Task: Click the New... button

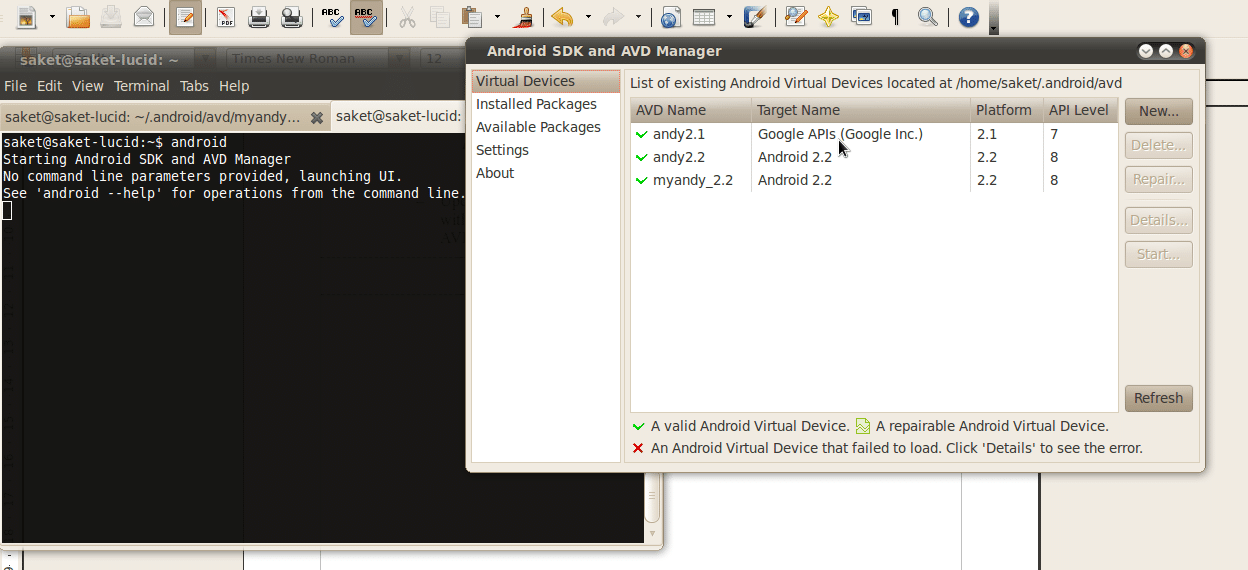Action: [1158, 111]
